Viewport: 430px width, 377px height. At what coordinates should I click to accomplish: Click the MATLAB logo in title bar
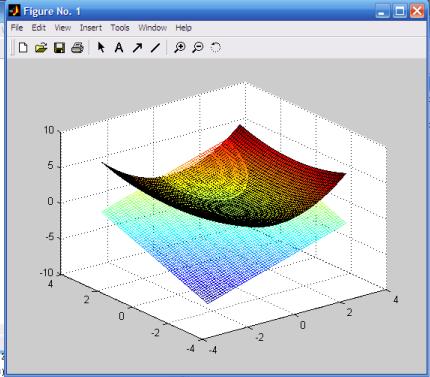(x=14, y=11)
